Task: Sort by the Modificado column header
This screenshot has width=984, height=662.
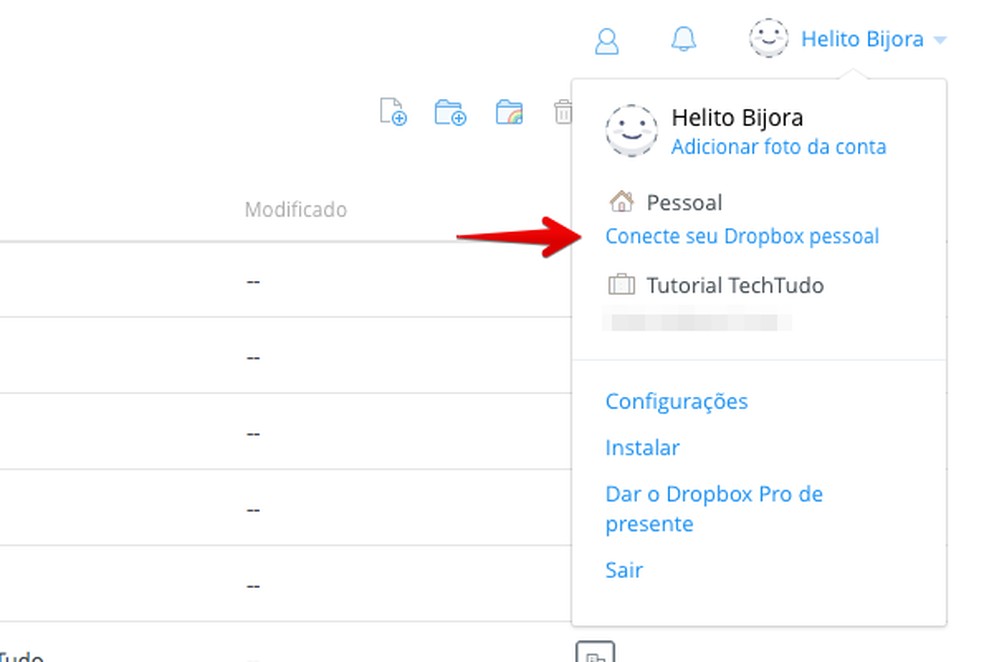Action: pyautogui.click(x=295, y=210)
